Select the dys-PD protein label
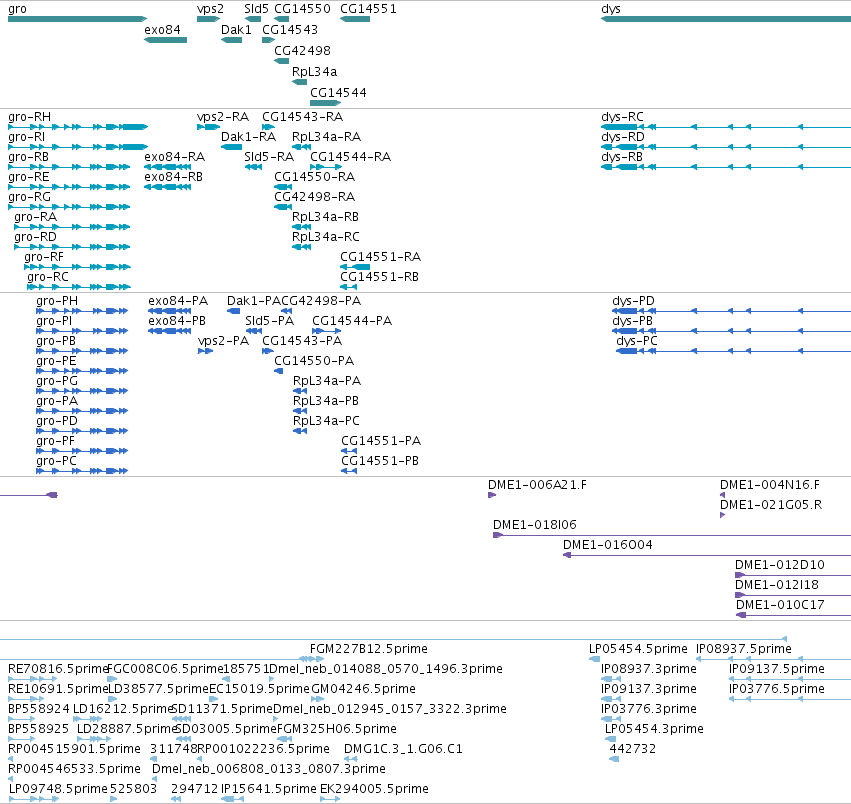This screenshot has width=851, height=804. coord(633,301)
